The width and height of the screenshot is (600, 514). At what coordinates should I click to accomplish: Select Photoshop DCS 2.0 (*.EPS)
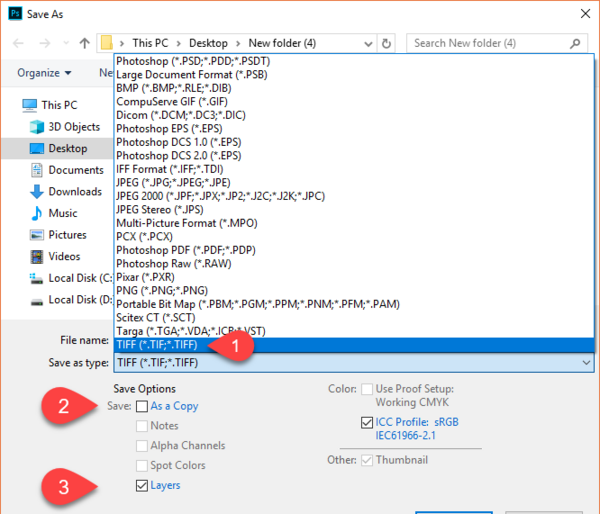click(354, 155)
